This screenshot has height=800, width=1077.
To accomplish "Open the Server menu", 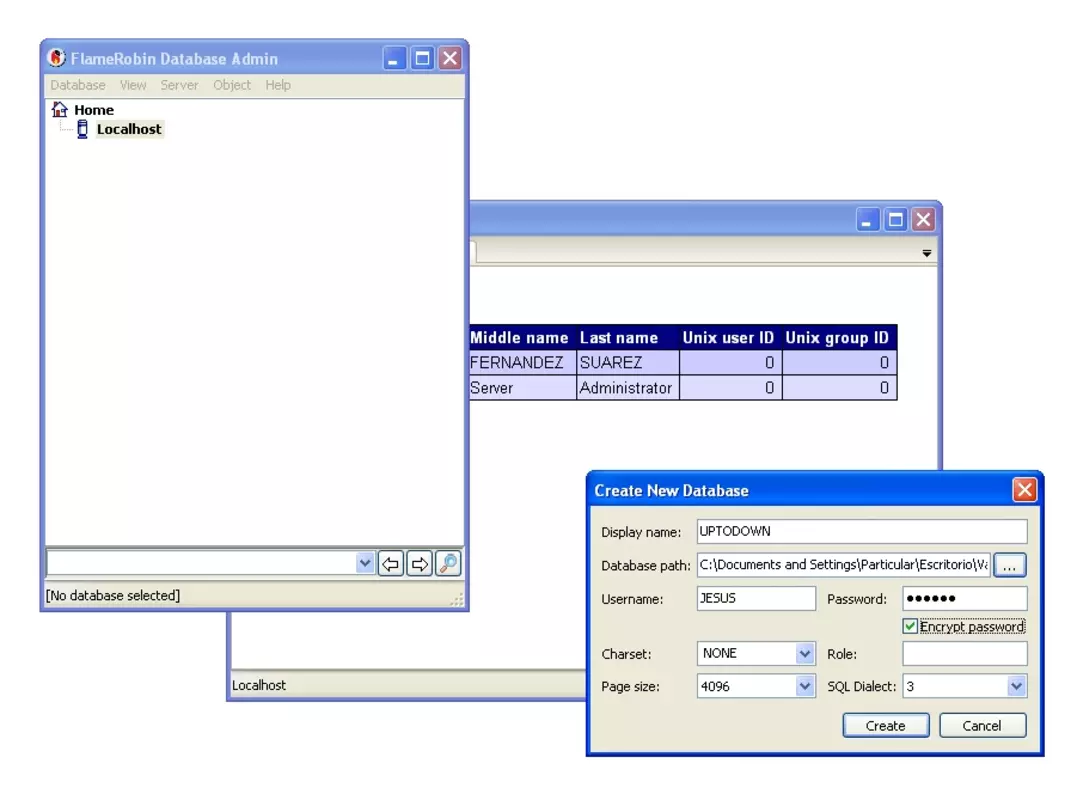I will coord(179,85).
